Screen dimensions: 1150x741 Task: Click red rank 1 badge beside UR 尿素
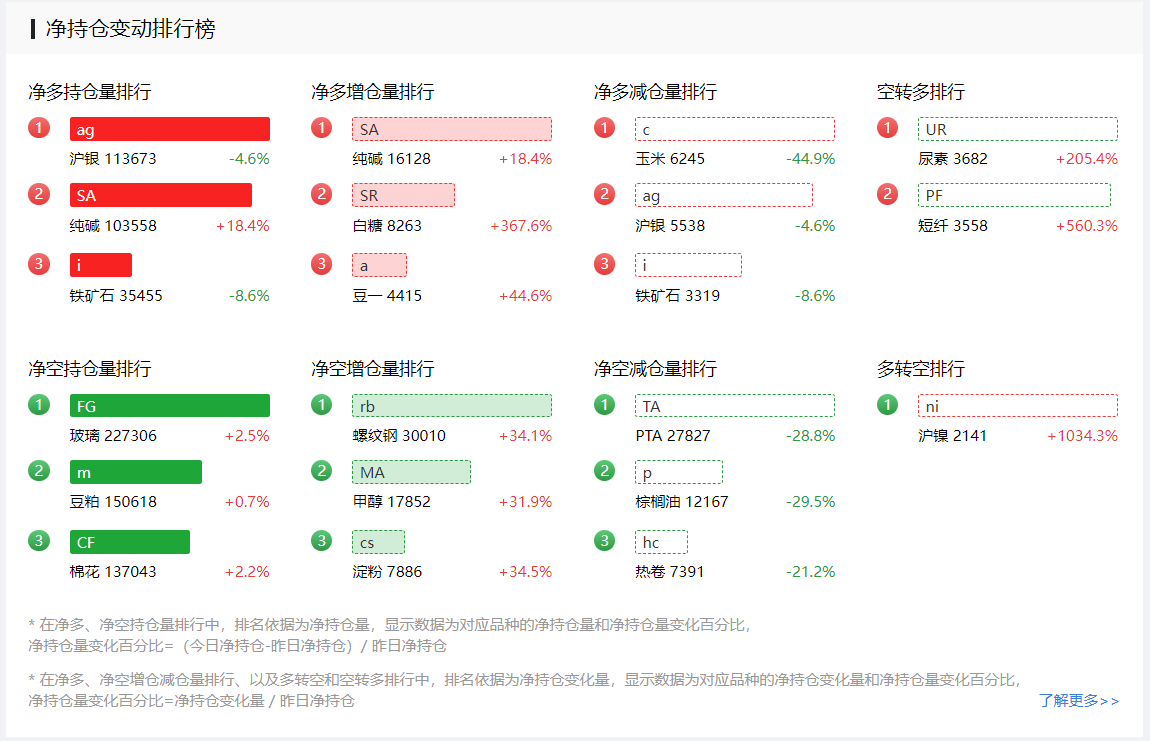887,128
